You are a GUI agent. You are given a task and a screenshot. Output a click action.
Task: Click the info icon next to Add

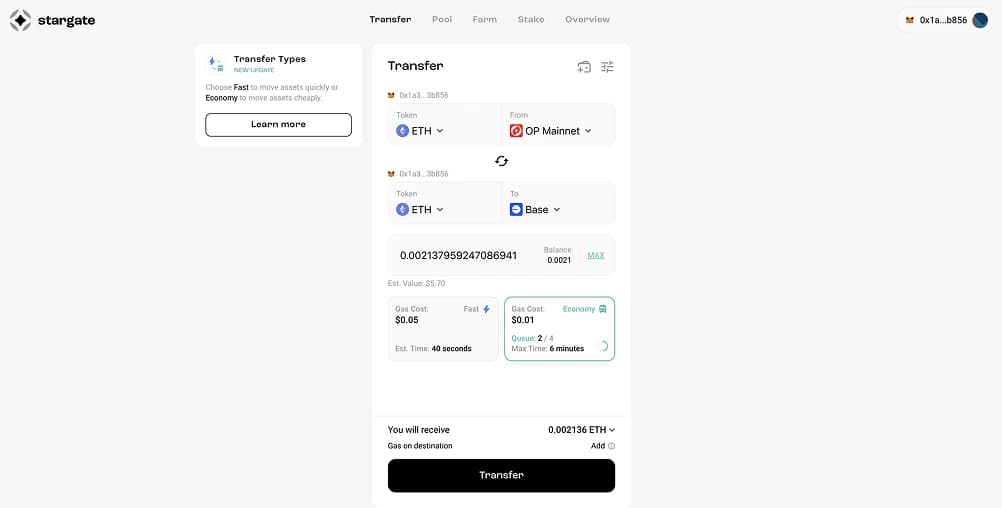pos(611,446)
